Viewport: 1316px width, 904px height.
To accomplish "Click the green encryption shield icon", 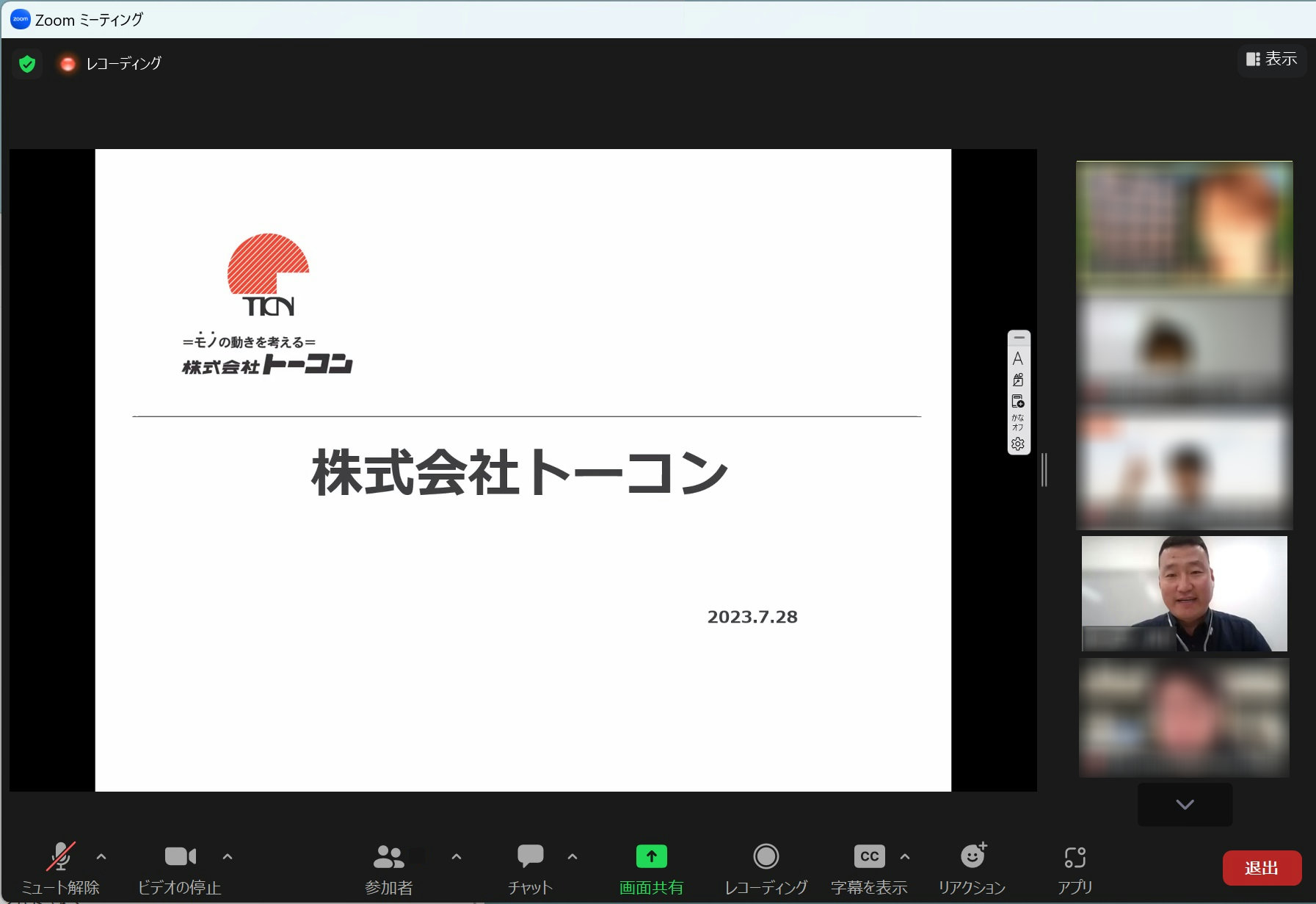I will click(27, 64).
